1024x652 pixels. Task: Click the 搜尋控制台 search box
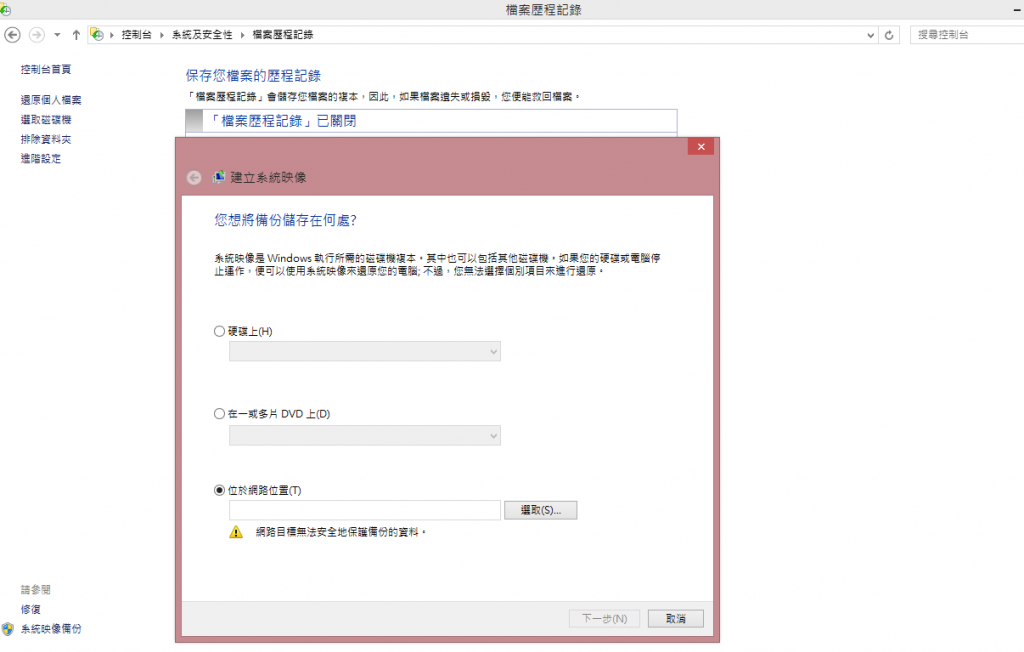968,35
